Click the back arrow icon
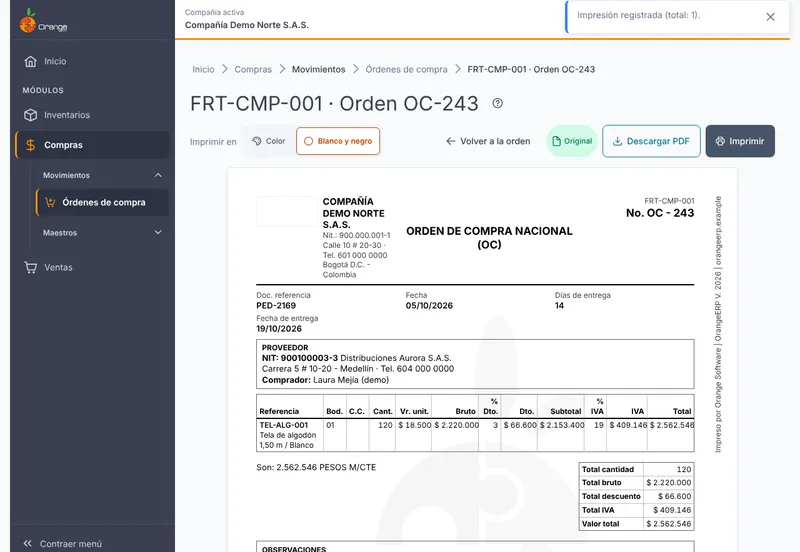Viewport: 800px width, 552px height. pyautogui.click(x=451, y=141)
